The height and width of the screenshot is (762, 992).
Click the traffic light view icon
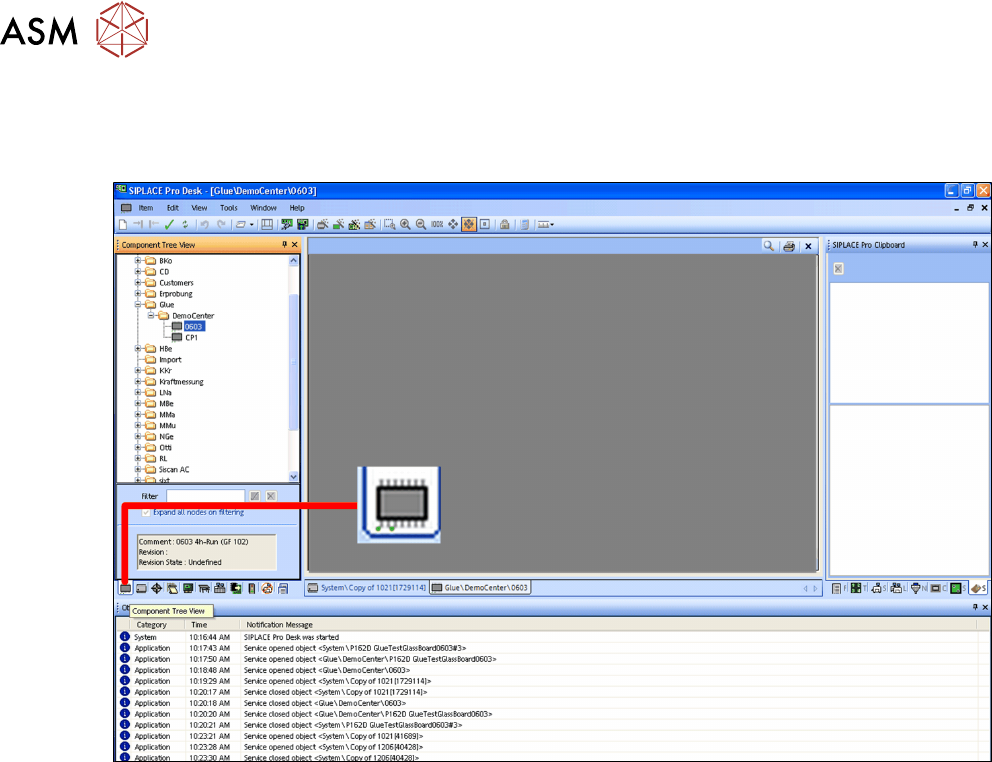coord(252,589)
